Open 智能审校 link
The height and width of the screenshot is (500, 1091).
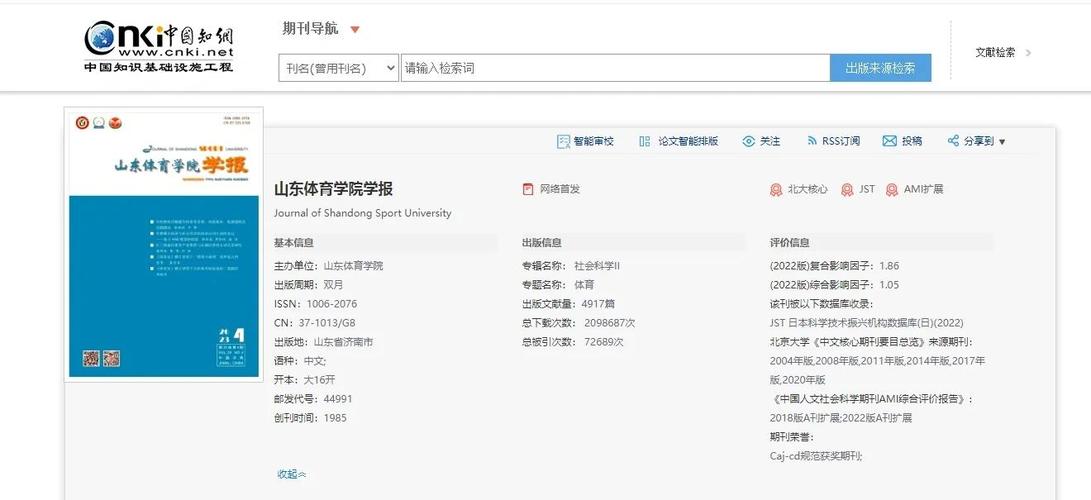(x=594, y=141)
